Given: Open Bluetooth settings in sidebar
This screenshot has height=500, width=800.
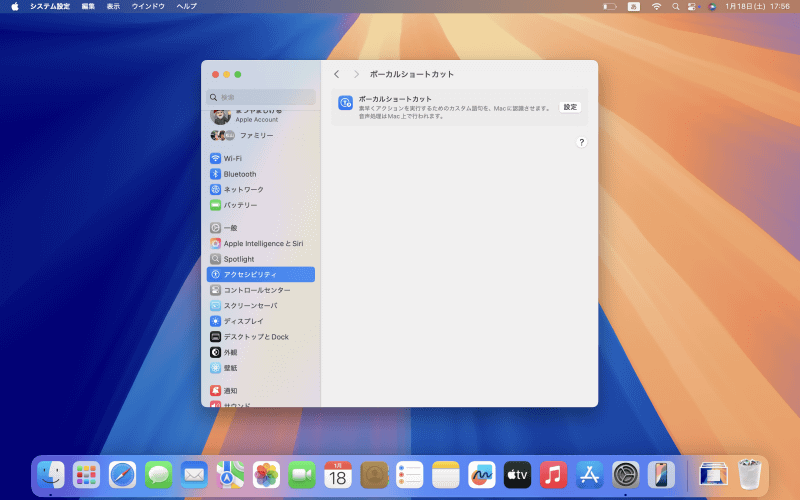Looking at the screenshot, I should pos(261,174).
